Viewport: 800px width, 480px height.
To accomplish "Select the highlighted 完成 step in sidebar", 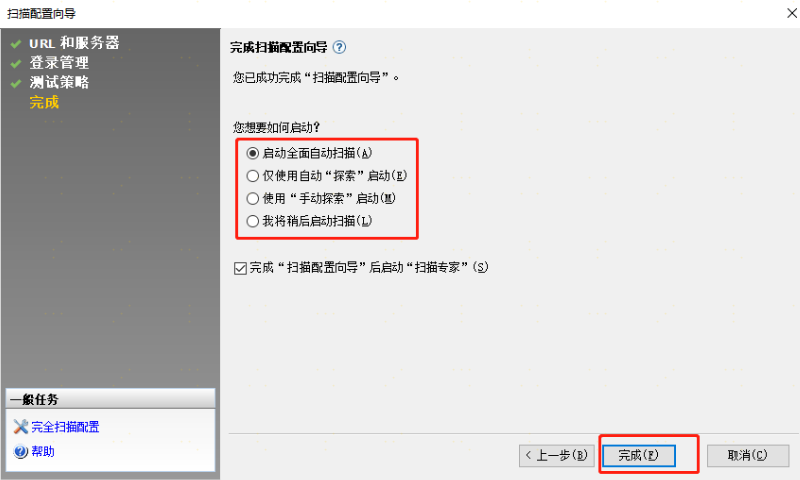I will point(44,103).
